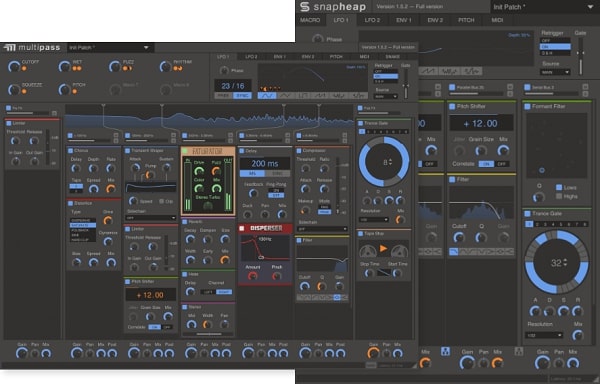Click the CUTOFF macro knob in Multipass

coord(14,66)
